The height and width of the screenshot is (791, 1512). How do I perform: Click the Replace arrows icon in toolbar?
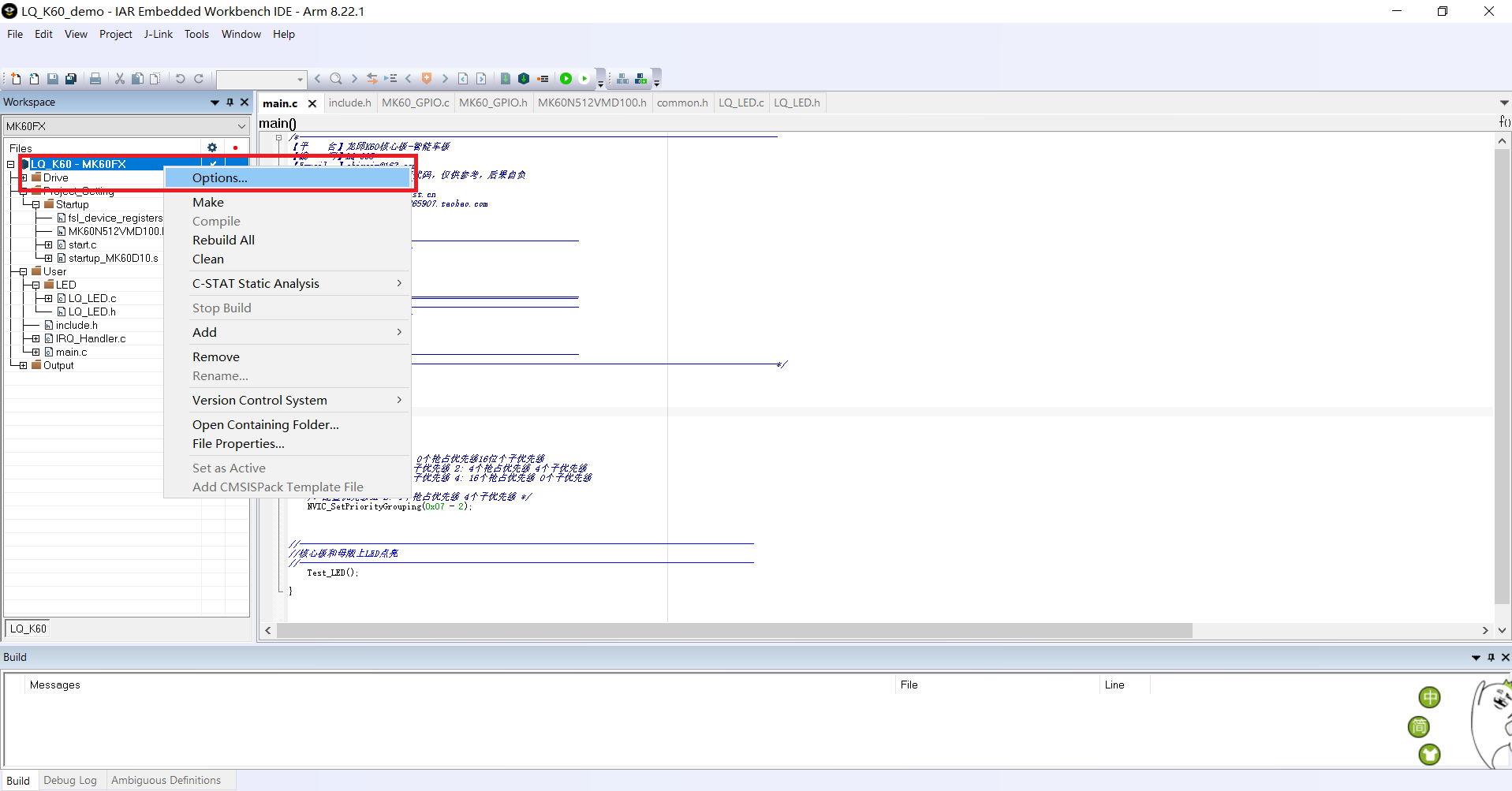pos(372,79)
